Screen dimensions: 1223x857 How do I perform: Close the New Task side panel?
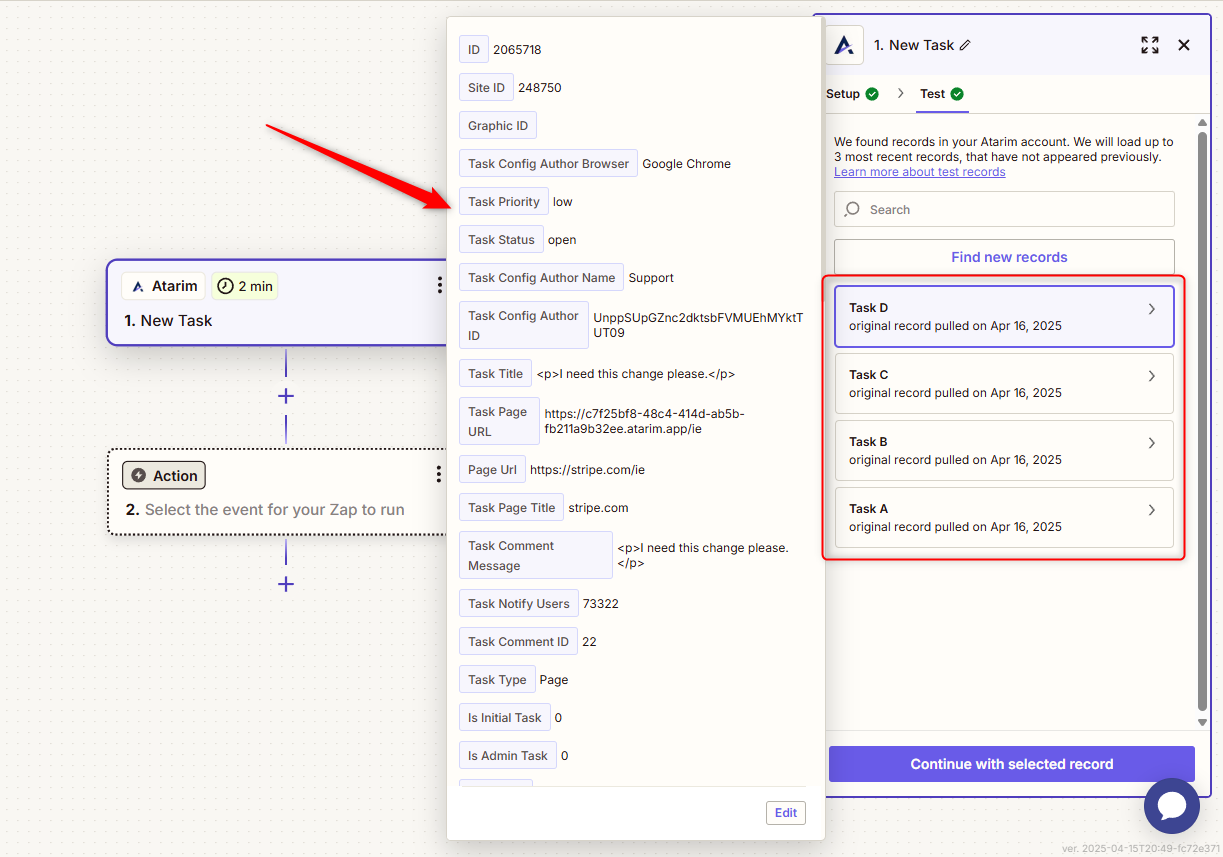pos(1184,45)
